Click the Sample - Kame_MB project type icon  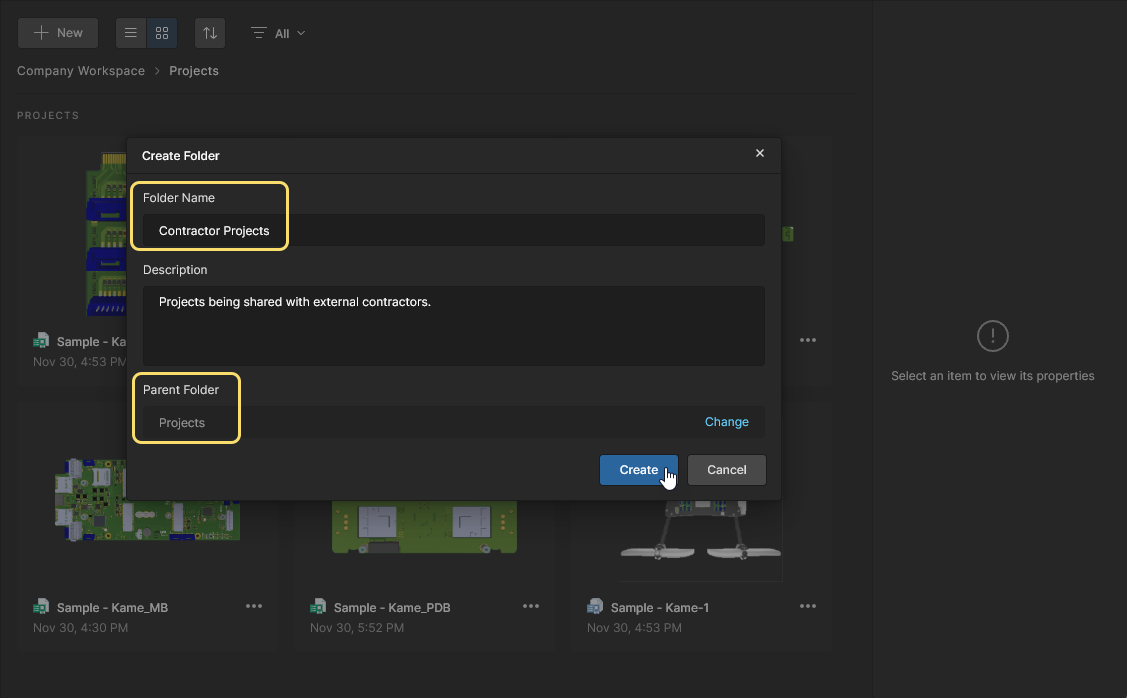[41, 607]
